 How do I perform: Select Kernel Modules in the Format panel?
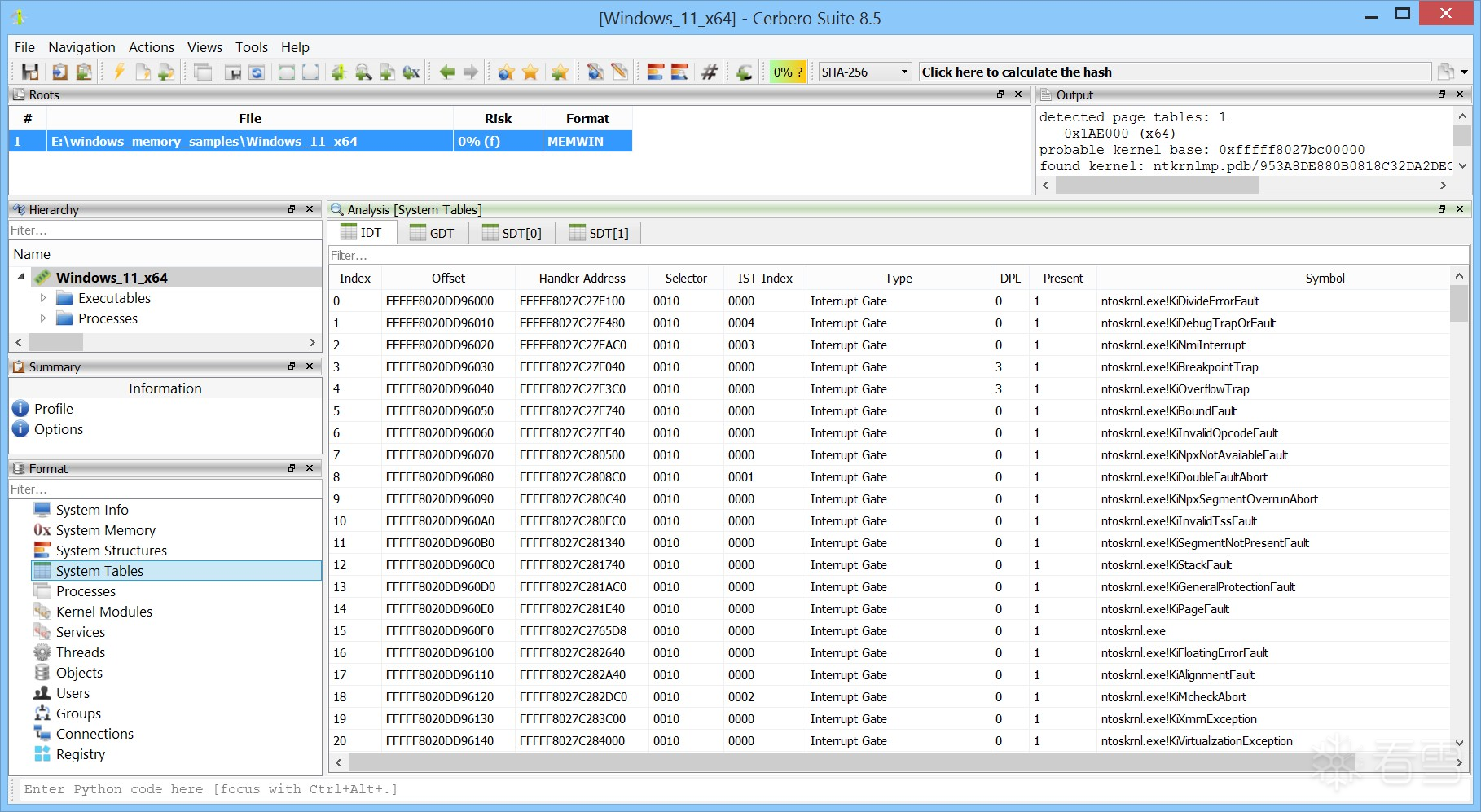104,612
